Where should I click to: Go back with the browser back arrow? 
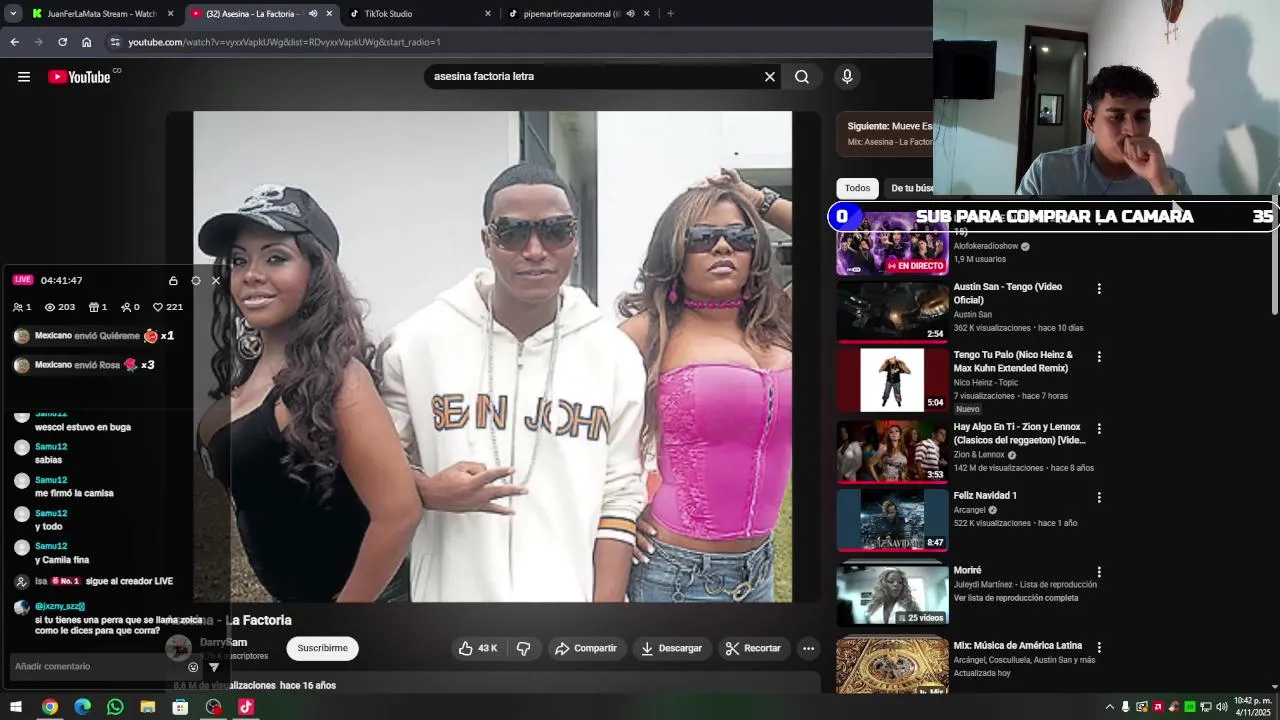15,42
